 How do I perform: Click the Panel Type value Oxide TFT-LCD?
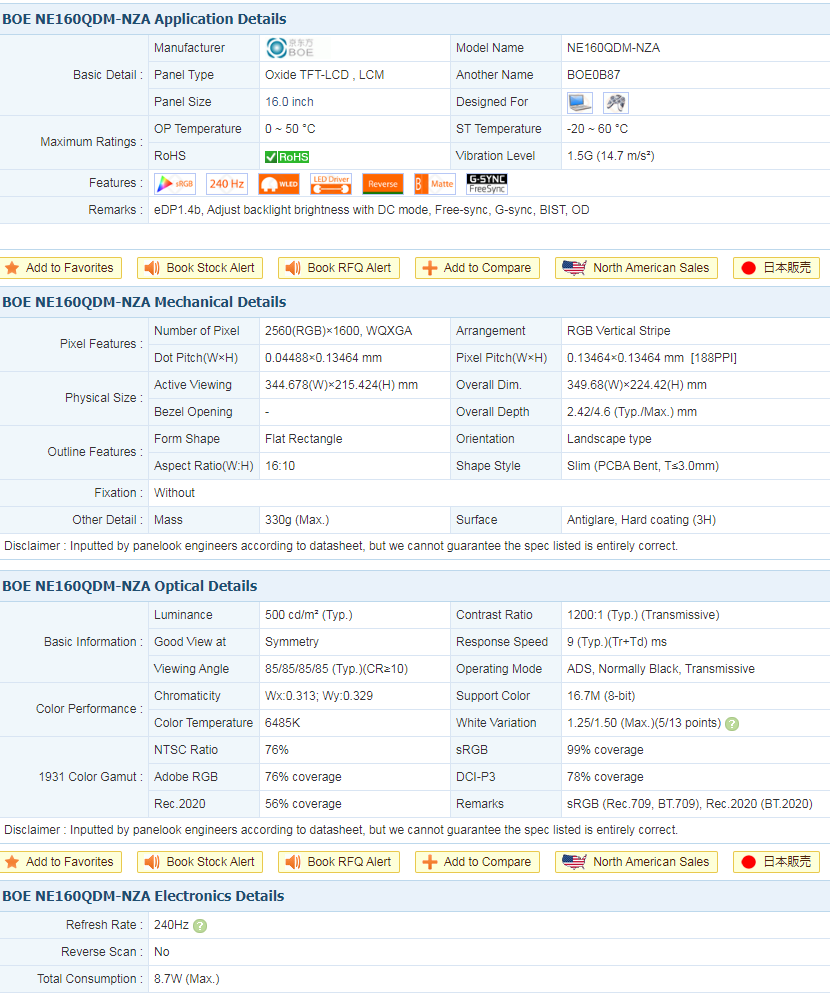(x=324, y=75)
